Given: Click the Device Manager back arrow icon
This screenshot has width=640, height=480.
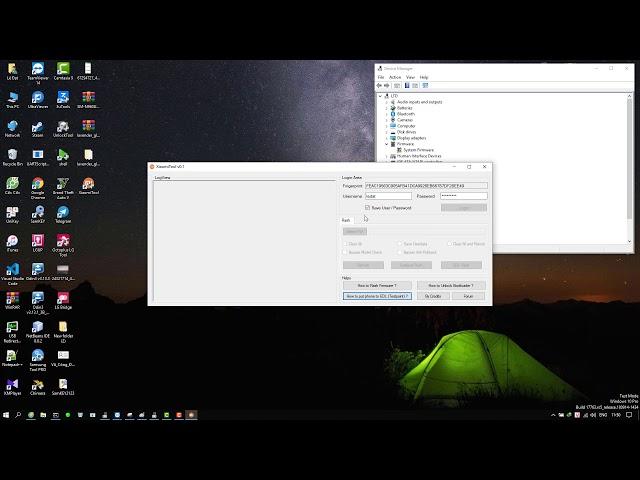Looking at the screenshot, I should (380, 85).
